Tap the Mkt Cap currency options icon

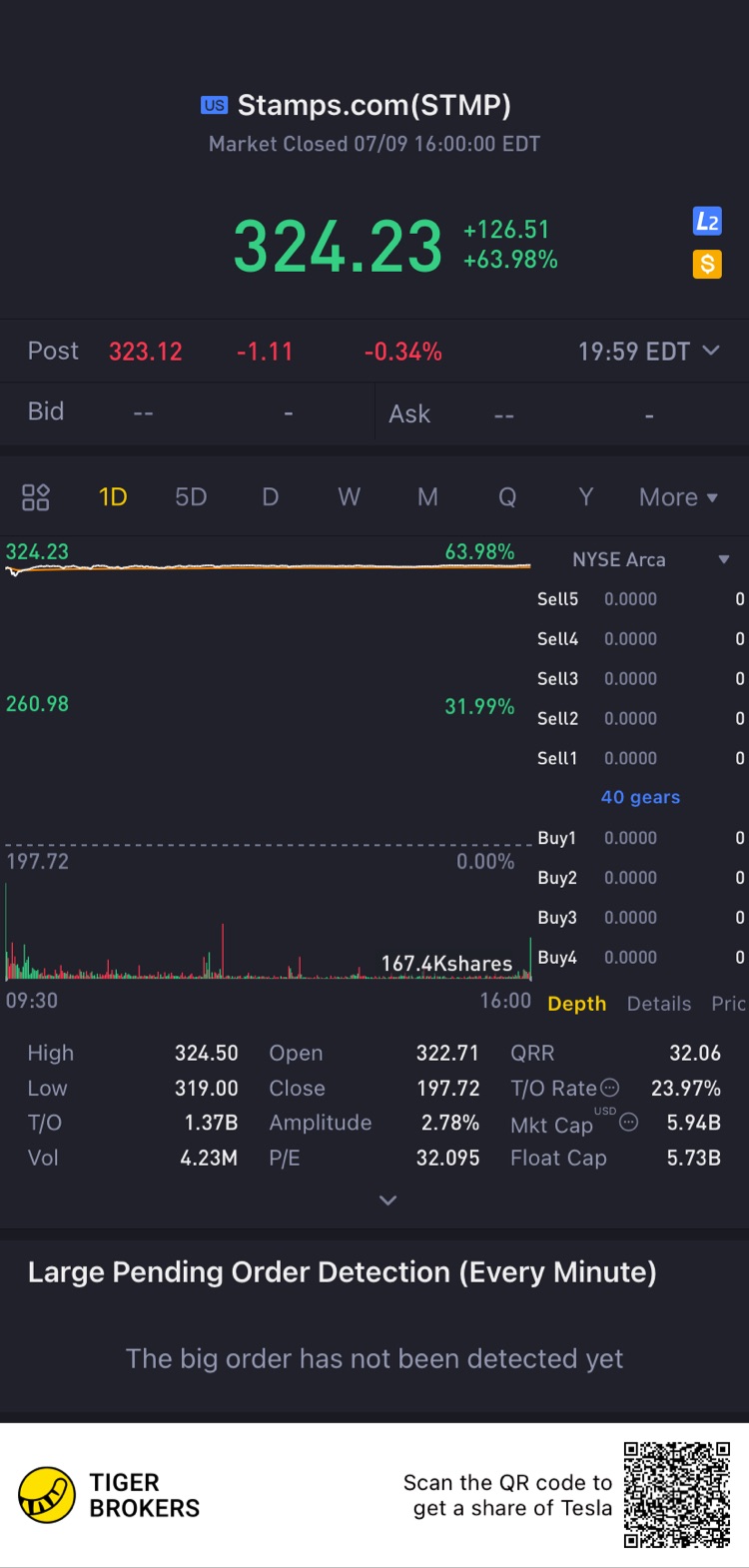628,1123
